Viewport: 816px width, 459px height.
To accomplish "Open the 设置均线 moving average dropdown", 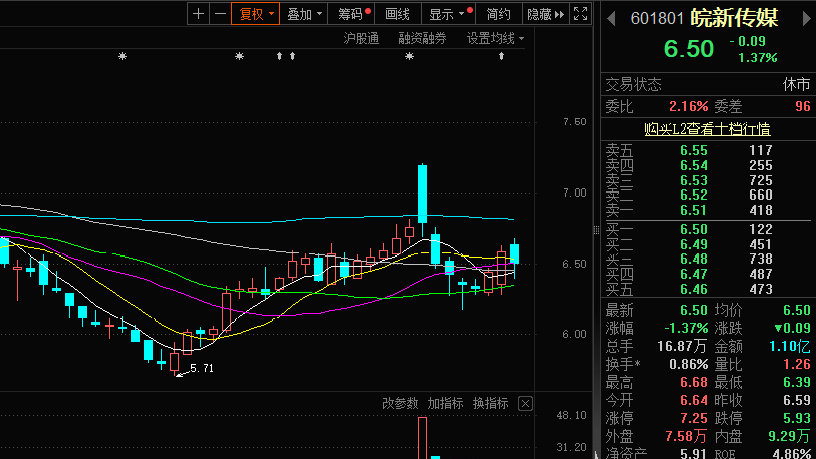I will (x=495, y=38).
